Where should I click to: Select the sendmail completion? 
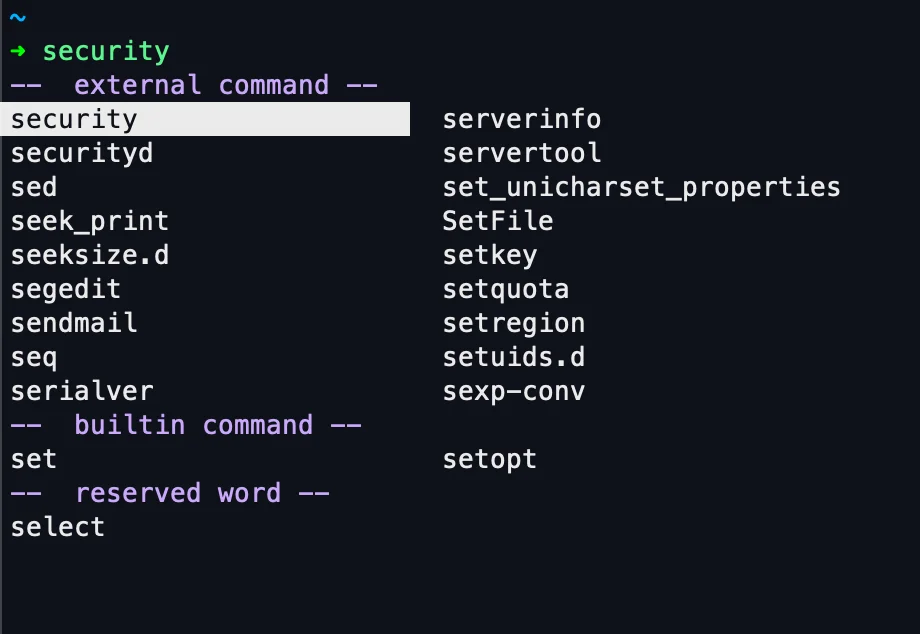point(74,324)
